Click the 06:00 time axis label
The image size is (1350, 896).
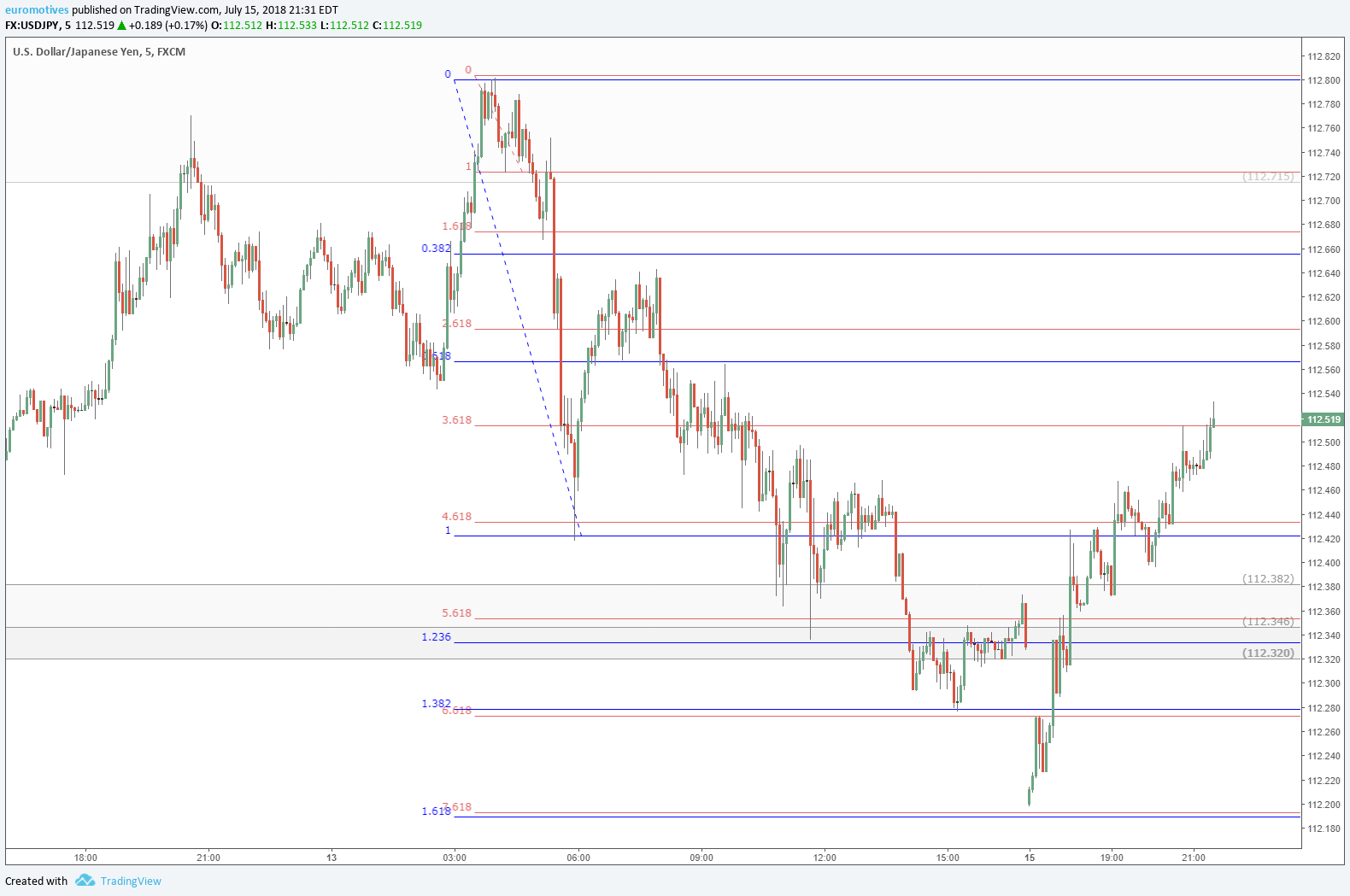pyautogui.click(x=578, y=858)
